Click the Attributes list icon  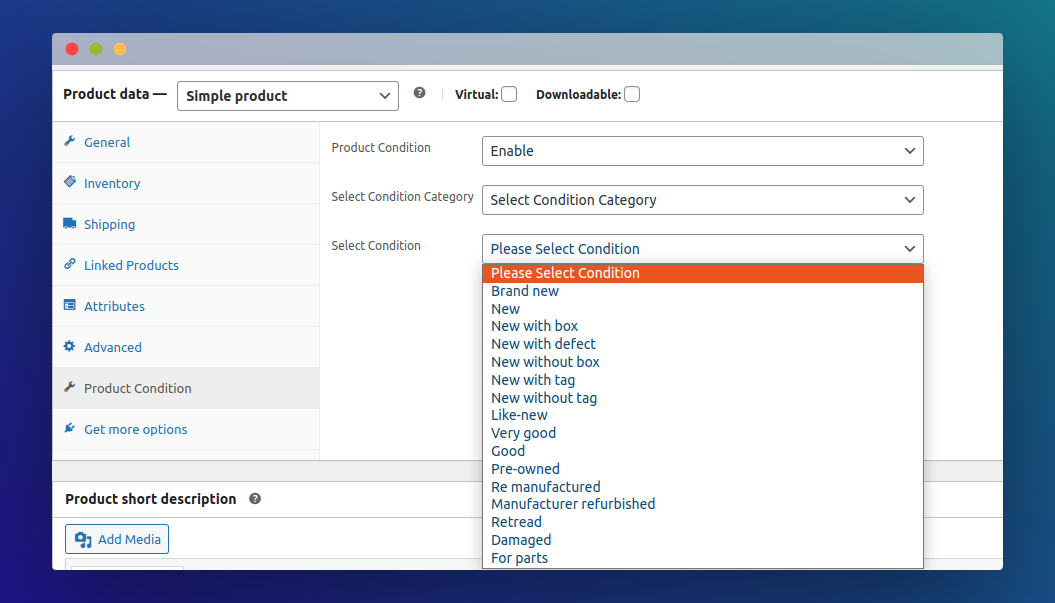[70, 306]
